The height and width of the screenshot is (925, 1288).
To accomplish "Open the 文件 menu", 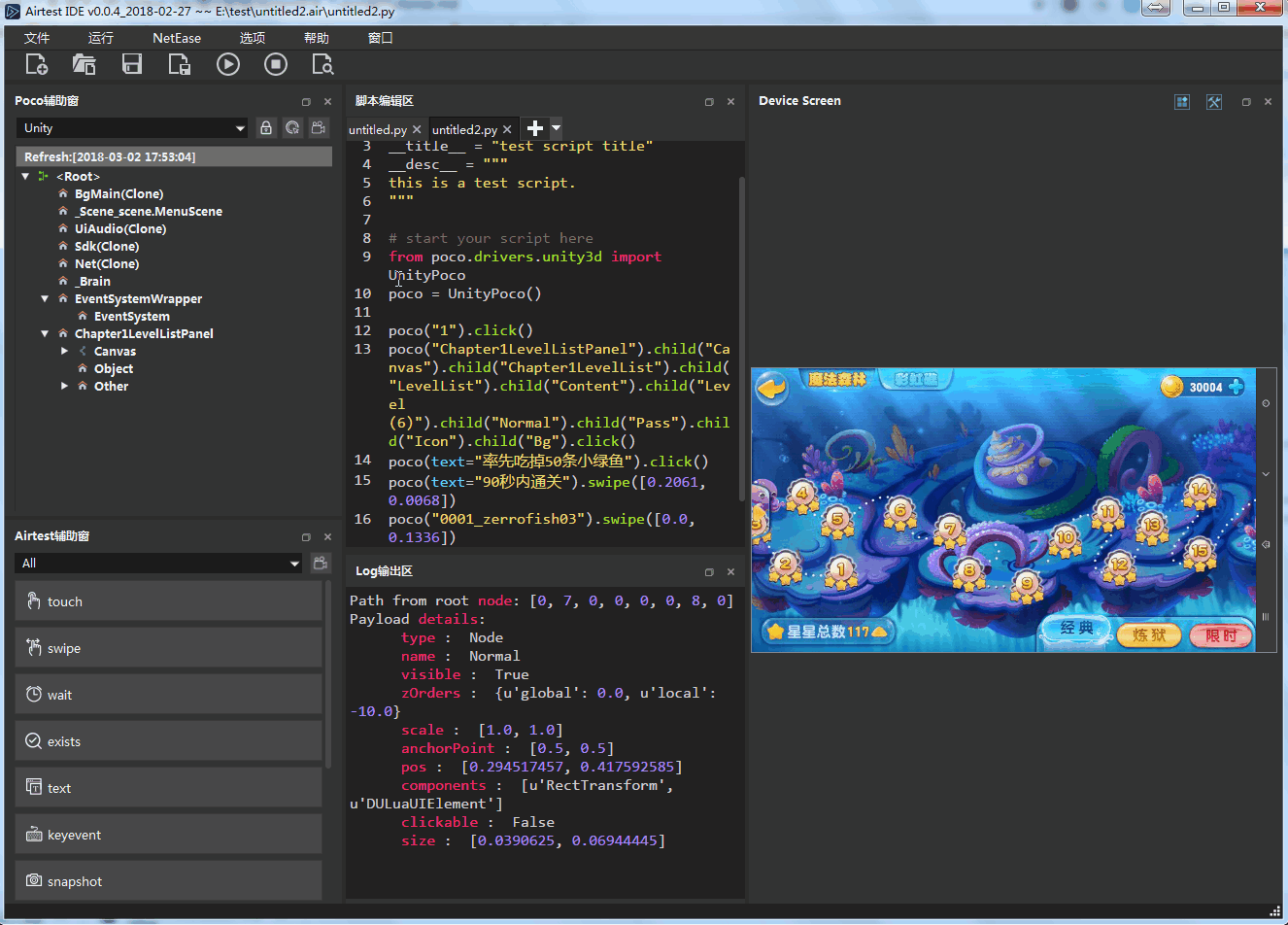I will [x=37, y=38].
